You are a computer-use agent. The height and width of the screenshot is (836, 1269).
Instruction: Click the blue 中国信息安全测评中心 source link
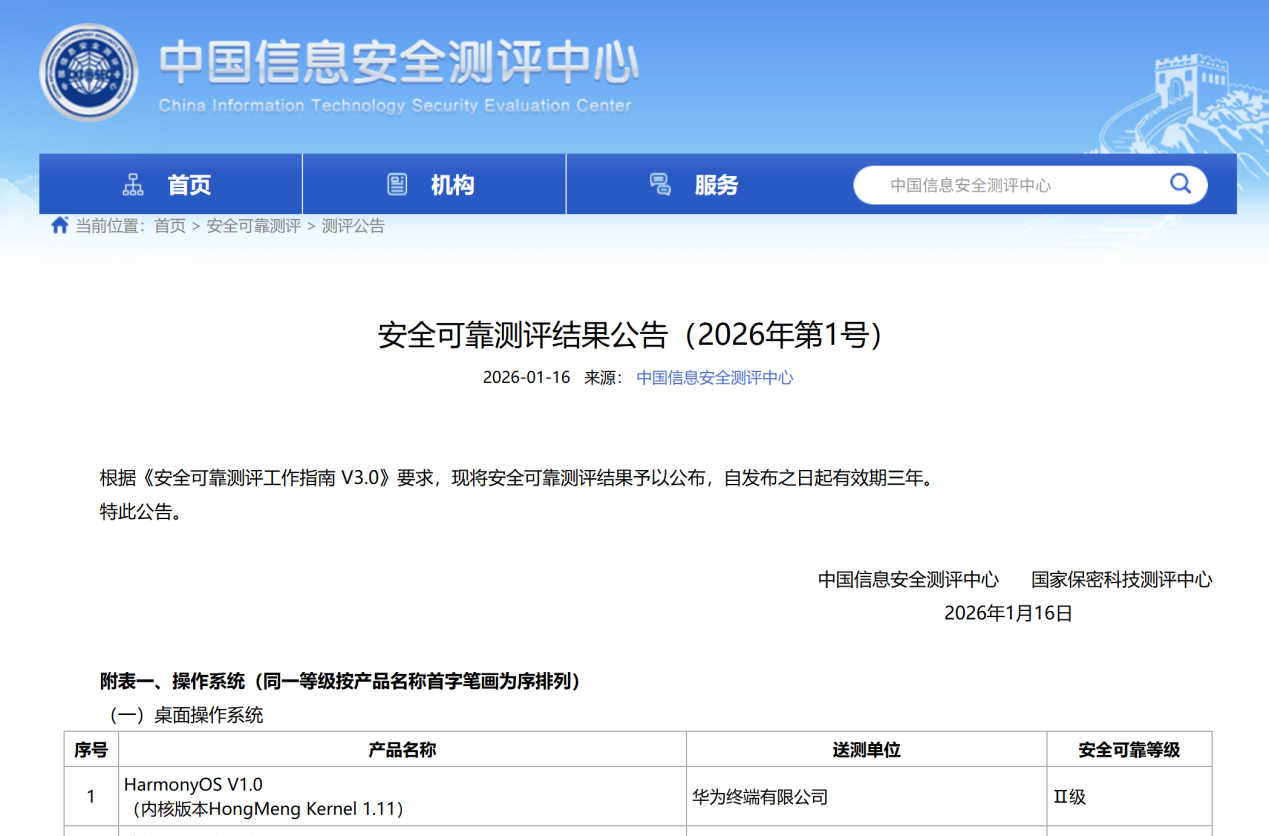(x=715, y=378)
